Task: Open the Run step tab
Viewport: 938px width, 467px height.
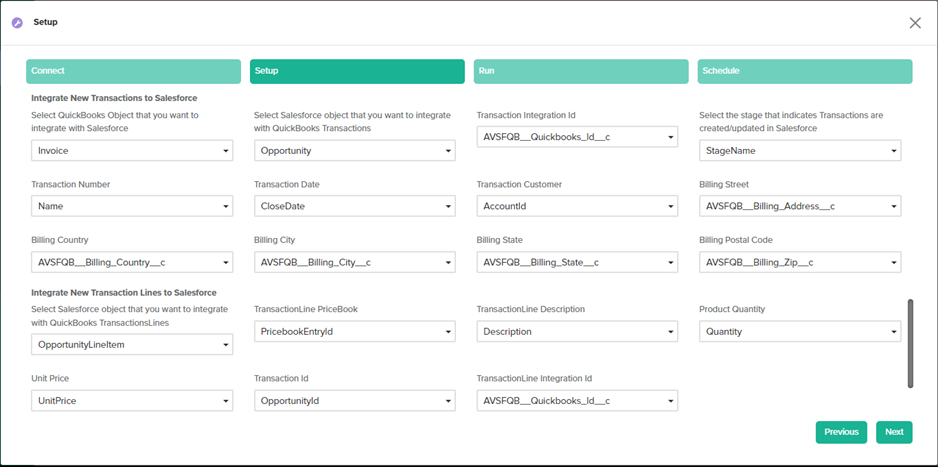Action: [580, 71]
